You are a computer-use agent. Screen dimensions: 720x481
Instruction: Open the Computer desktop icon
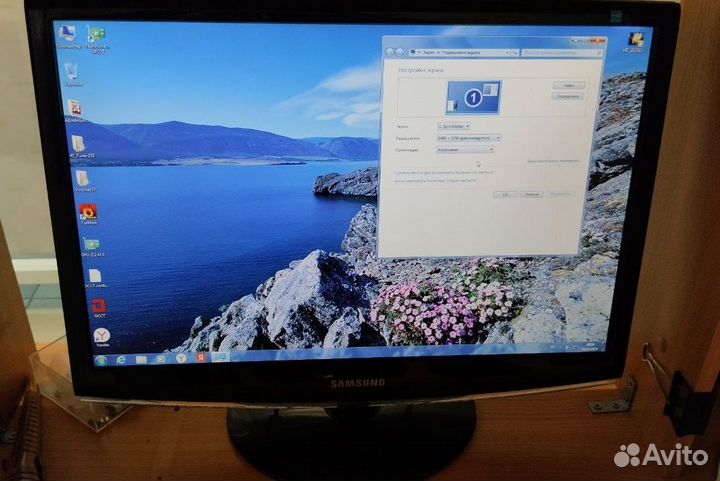pos(69,36)
